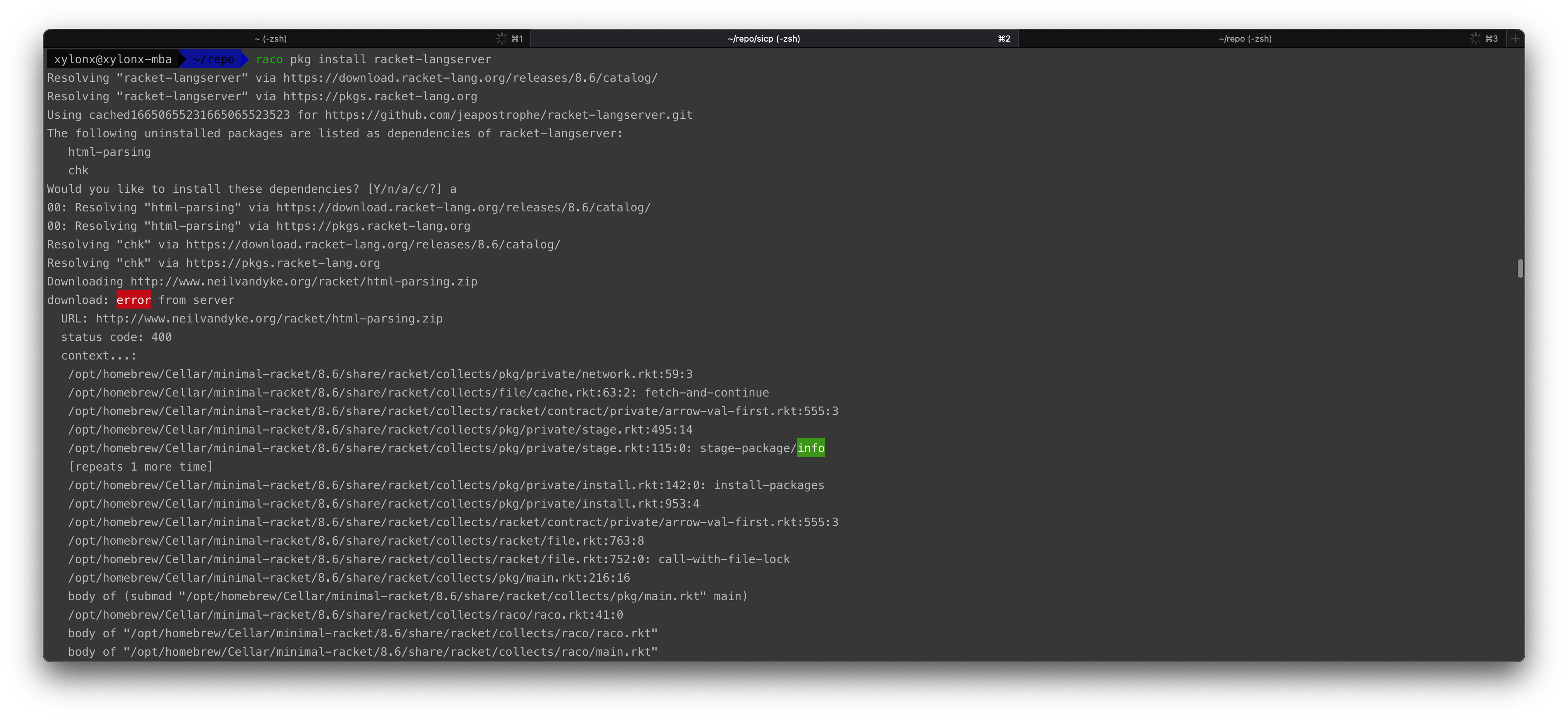Open the Downloading html-parsing.zip URL
1568x719 pixels.
click(304, 282)
